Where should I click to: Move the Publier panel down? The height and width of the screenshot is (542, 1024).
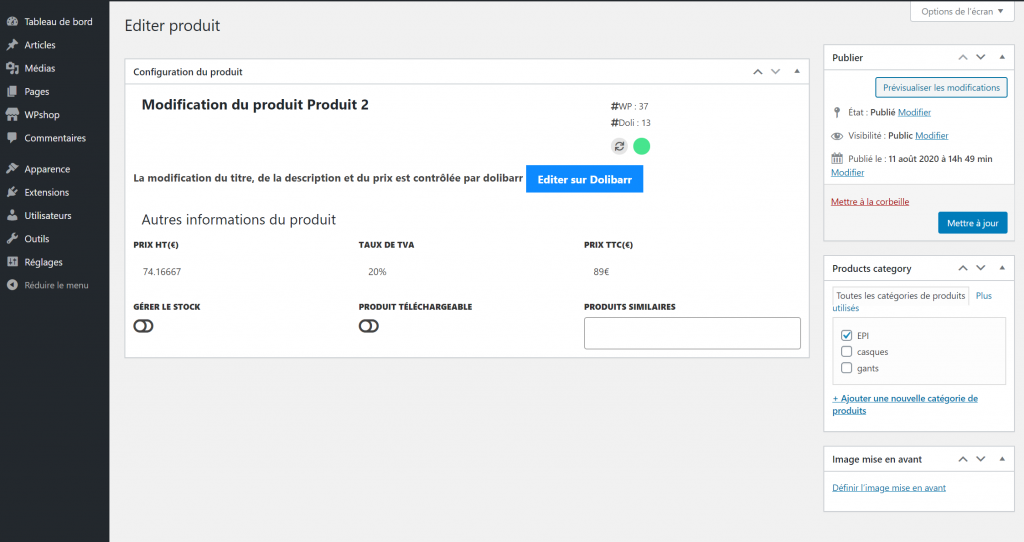[980, 57]
